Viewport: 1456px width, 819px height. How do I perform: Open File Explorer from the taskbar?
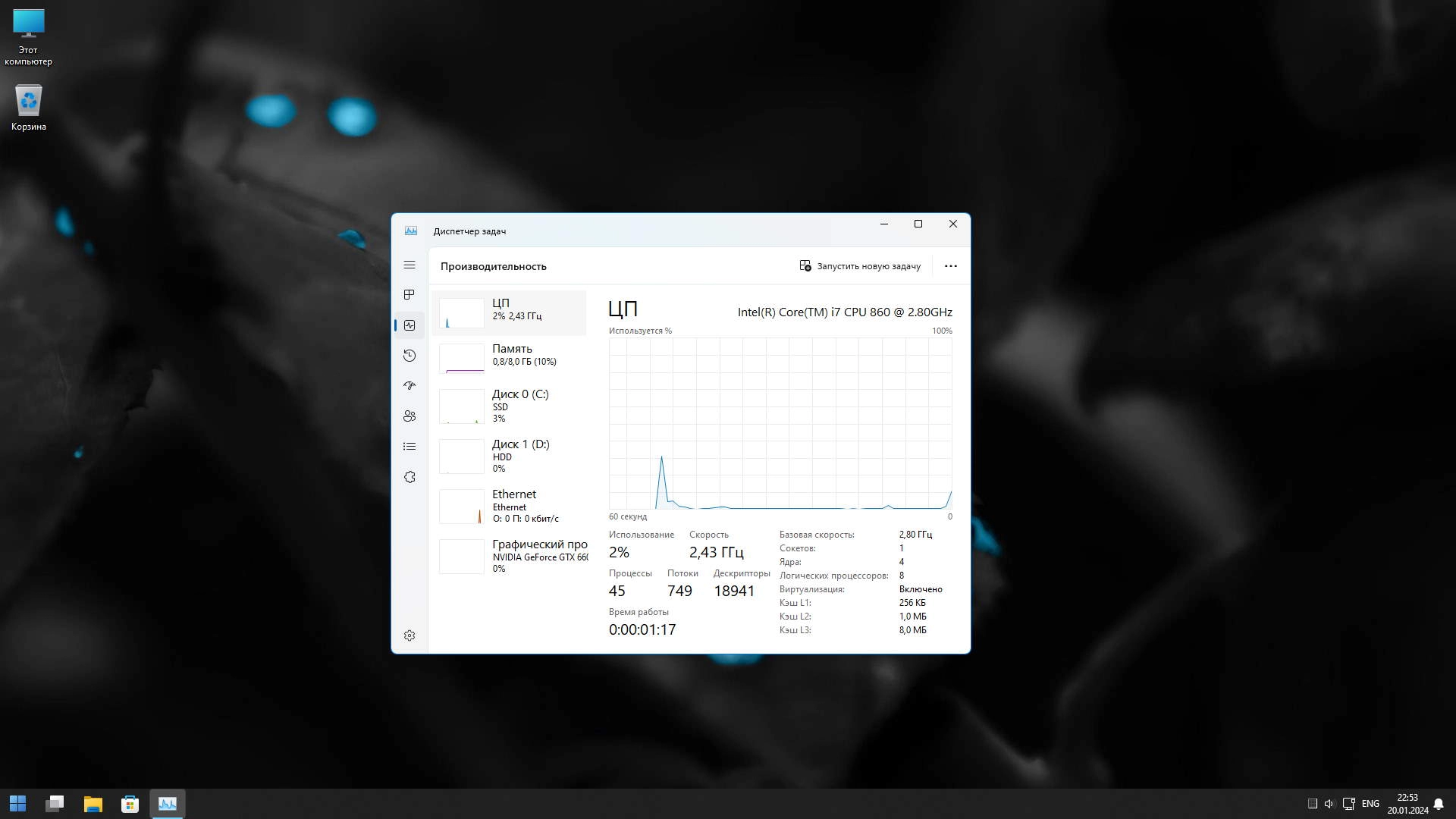coord(93,804)
